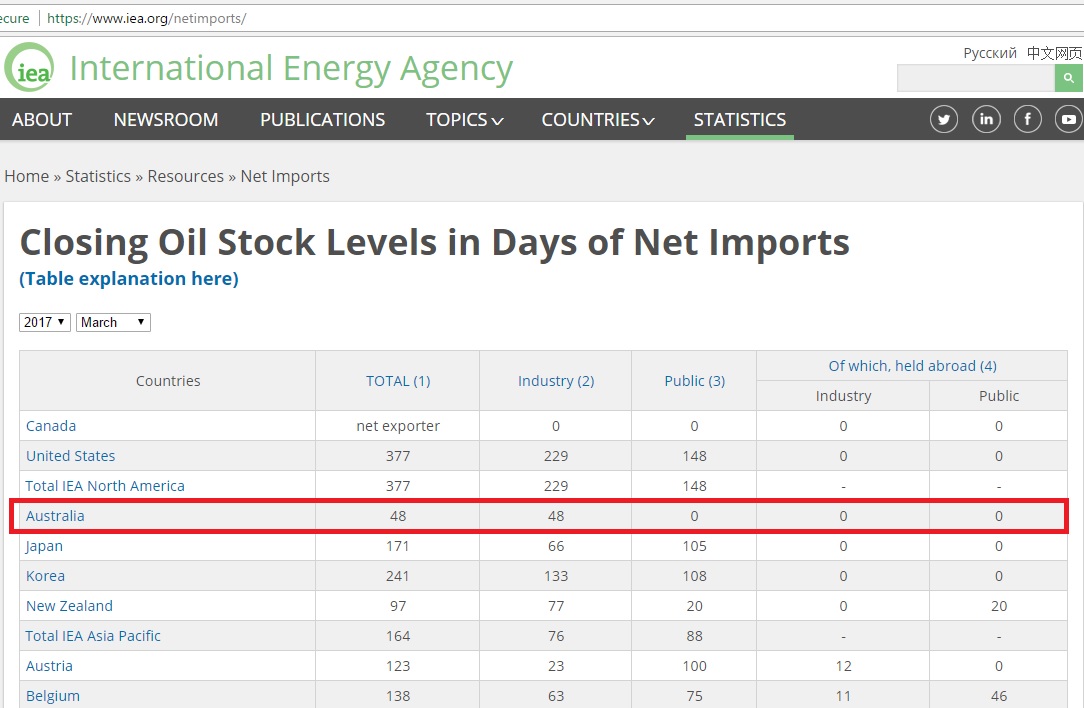Open the year dropdown showing 2017
This screenshot has width=1084, height=708.
45,322
